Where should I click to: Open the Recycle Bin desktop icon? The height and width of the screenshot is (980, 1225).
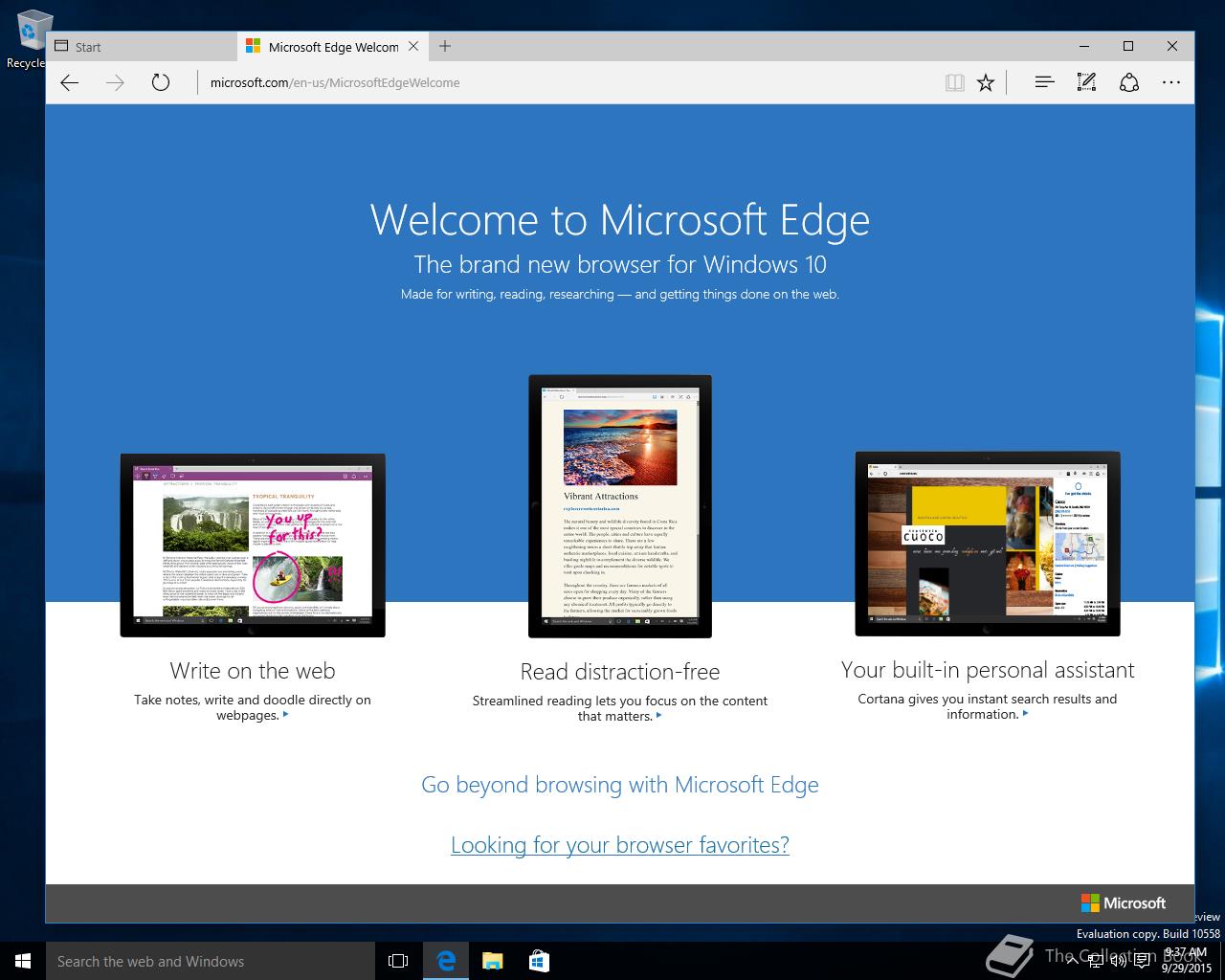click(29, 40)
